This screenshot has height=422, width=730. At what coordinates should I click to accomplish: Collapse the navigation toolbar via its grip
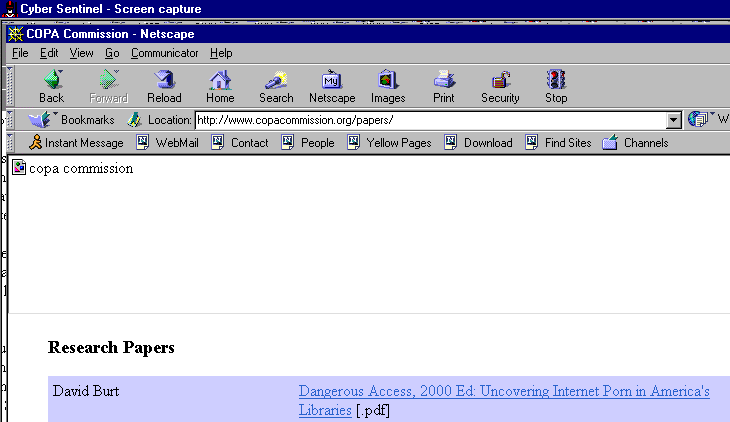(x=10, y=86)
